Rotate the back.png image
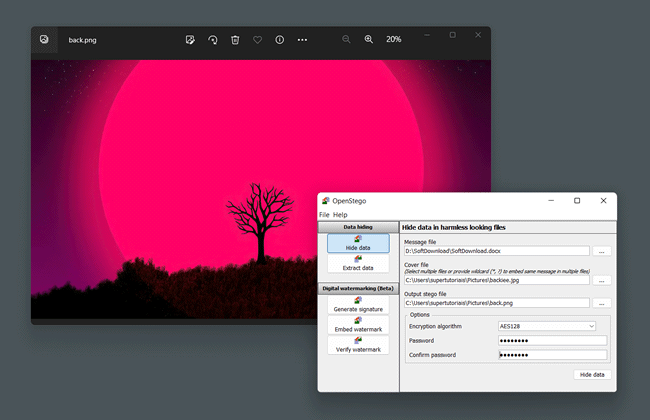Image resolution: width=650 pixels, height=420 pixels. 212,40
